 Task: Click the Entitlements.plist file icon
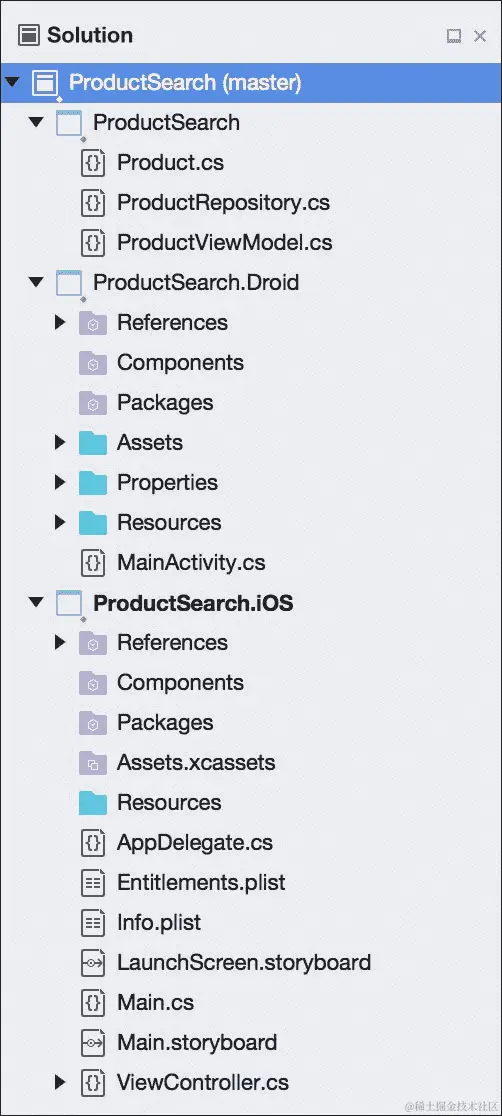[93, 883]
